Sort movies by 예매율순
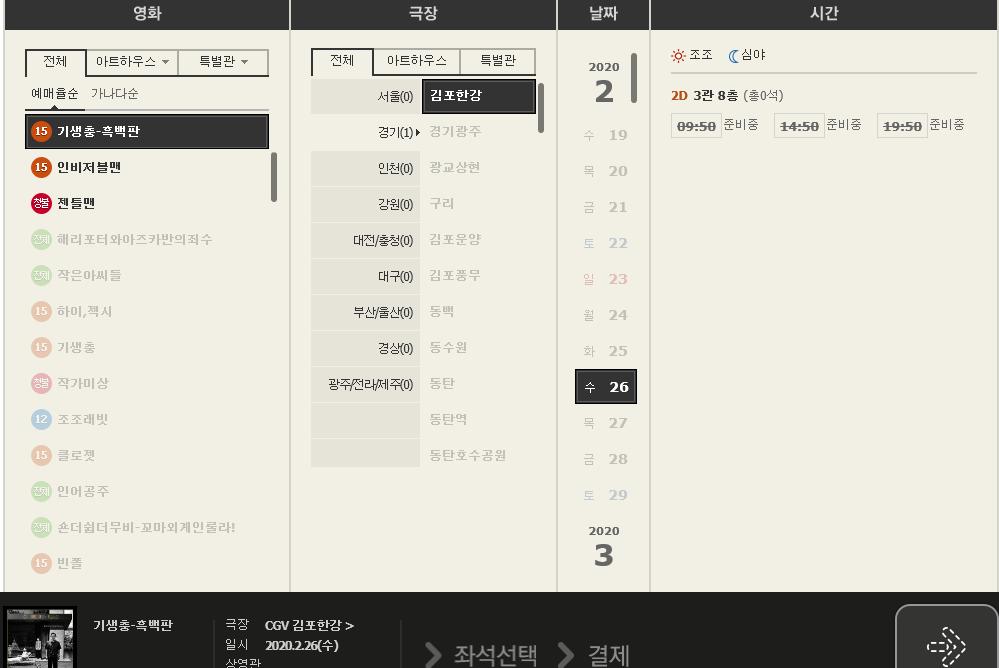Screen dimensions: 999x668 click(x=55, y=94)
